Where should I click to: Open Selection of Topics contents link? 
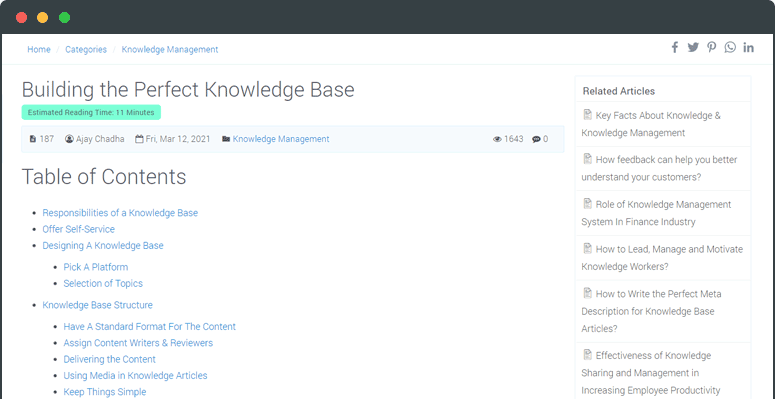tap(103, 283)
